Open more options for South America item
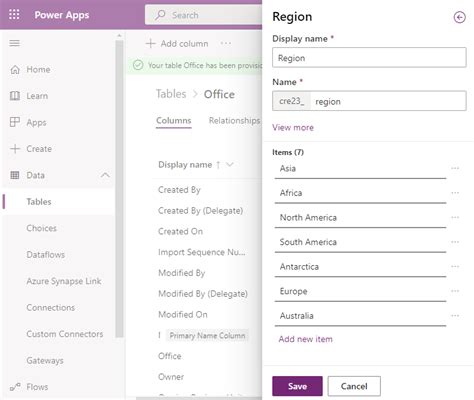474x400 pixels. [x=455, y=242]
